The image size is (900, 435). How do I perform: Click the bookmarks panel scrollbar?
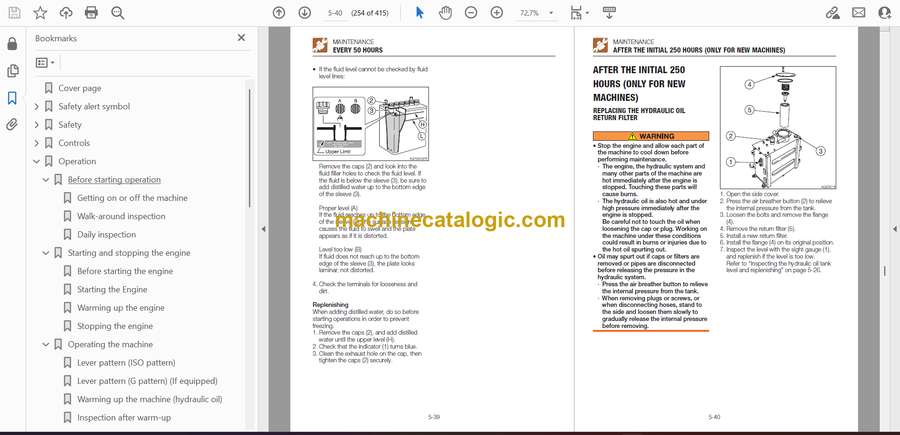(x=250, y=147)
